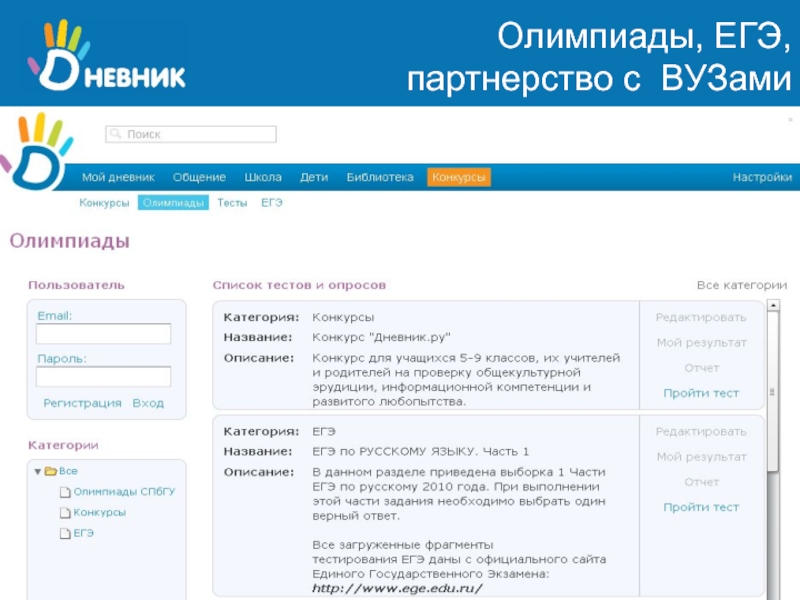Click Пройти тест for Конкурс "Дневник.ру"
Viewport: 800px width, 600px height.
(701, 393)
